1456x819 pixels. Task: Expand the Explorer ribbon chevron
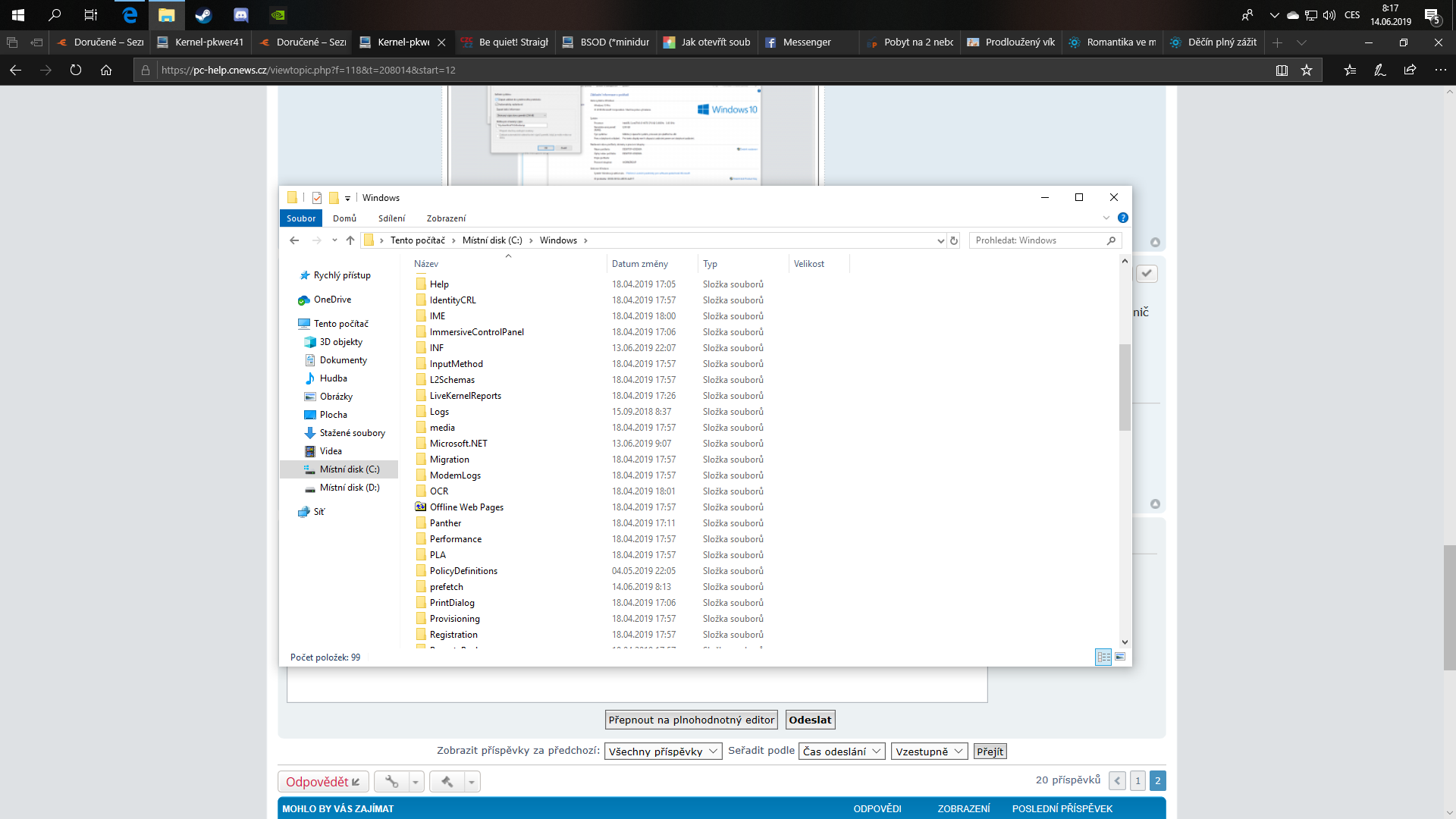1106,218
